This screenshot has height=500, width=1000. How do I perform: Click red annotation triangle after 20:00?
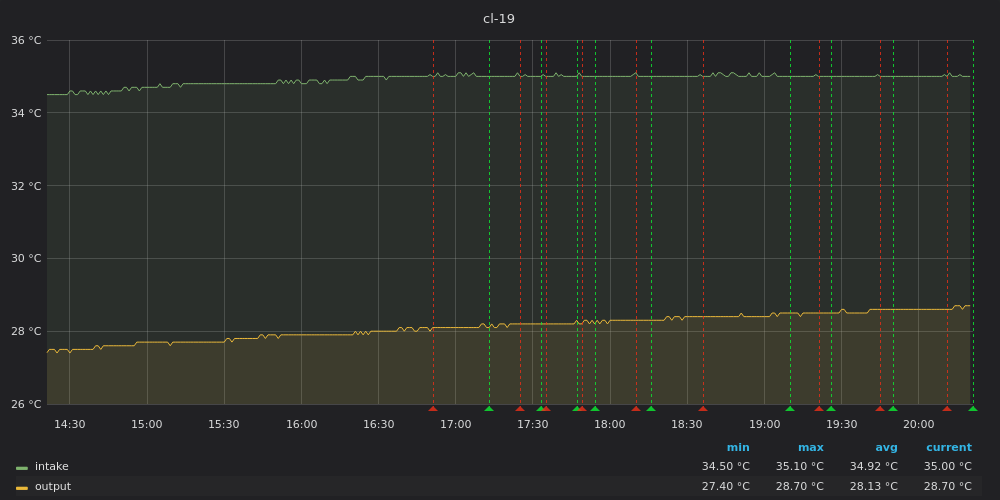tap(947, 408)
